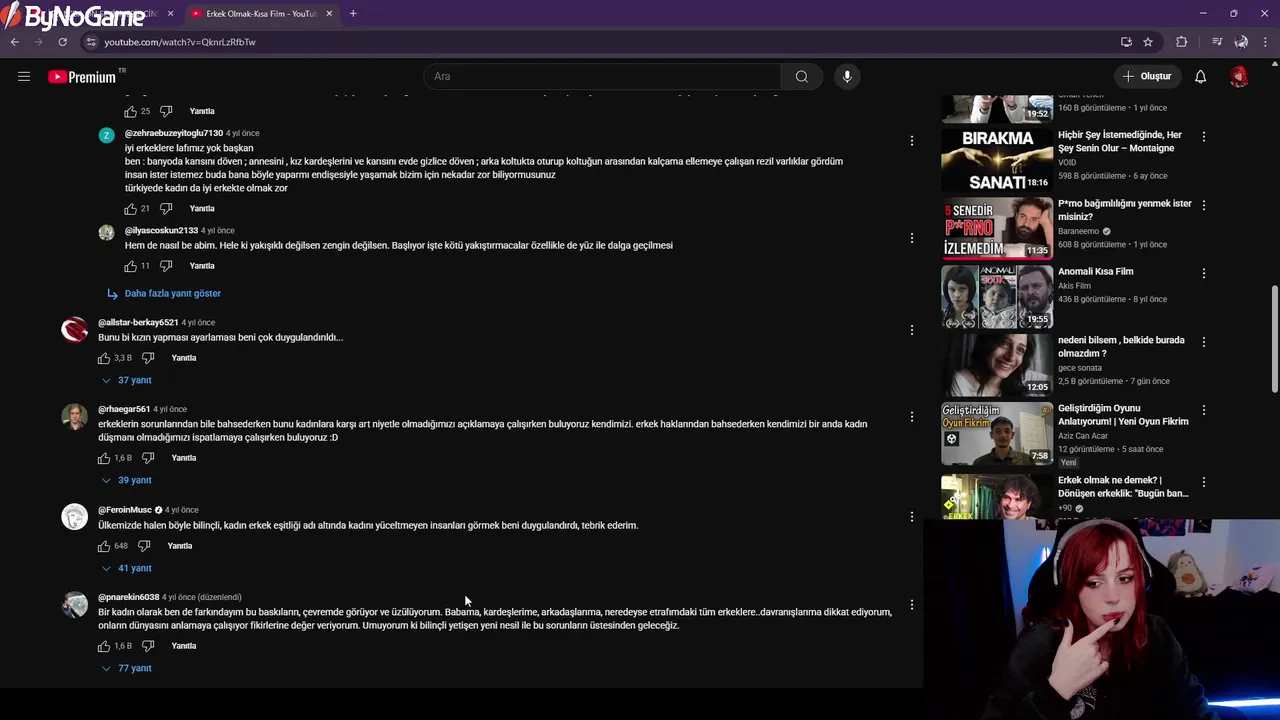Open options menu for @allstar-berkay6521 comment
This screenshot has height=720, width=1280.
(x=911, y=330)
